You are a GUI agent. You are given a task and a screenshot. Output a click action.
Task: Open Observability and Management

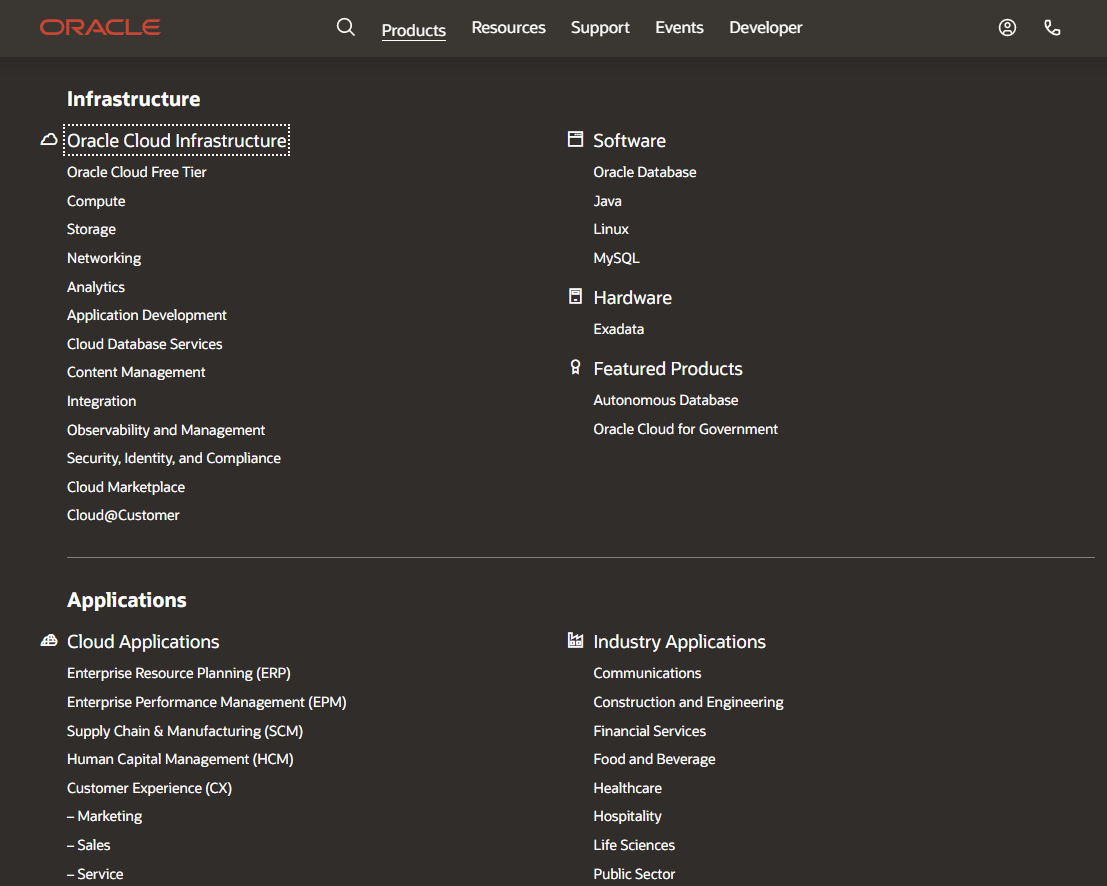[x=166, y=430]
